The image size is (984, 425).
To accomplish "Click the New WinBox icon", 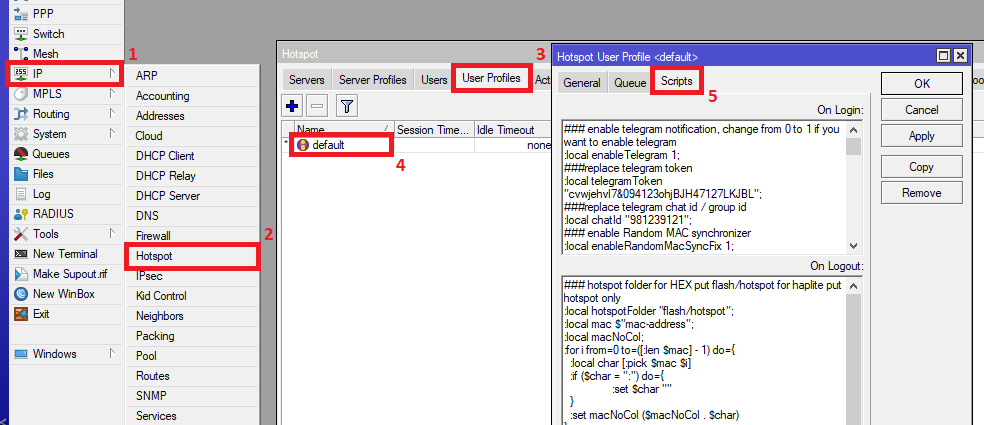I will 21,294.
